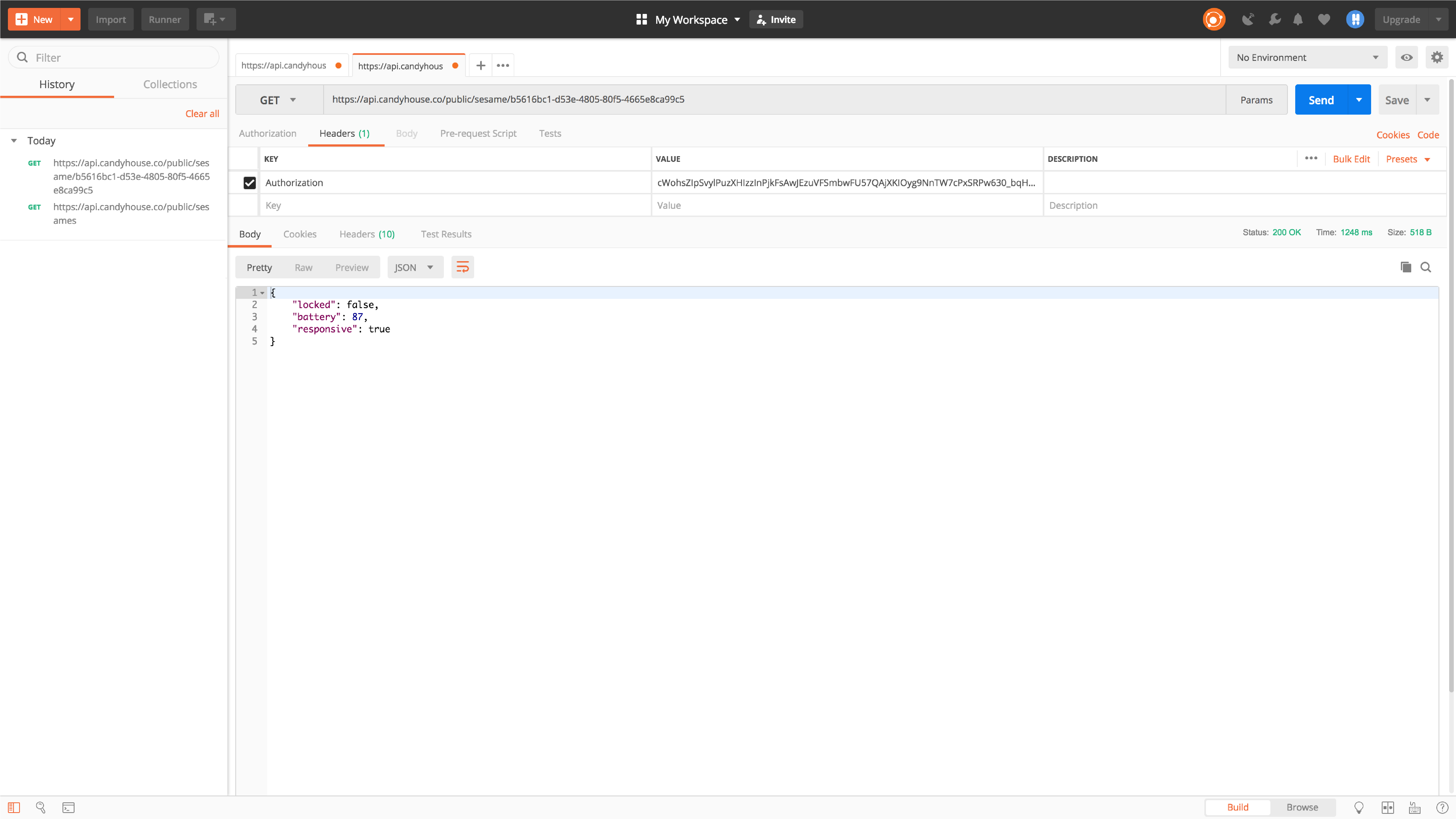Uncheck the Authorization header checkbox
Screen dimensions: 1456x819
[x=249, y=183]
